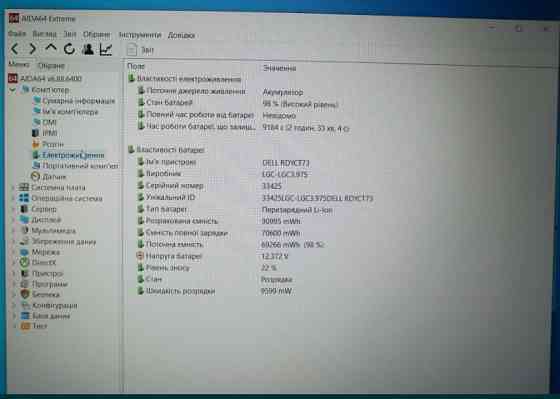Expand the Операційна система node
Image resolution: width=560 pixels, height=399 pixels.
pyautogui.click(x=13, y=198)
